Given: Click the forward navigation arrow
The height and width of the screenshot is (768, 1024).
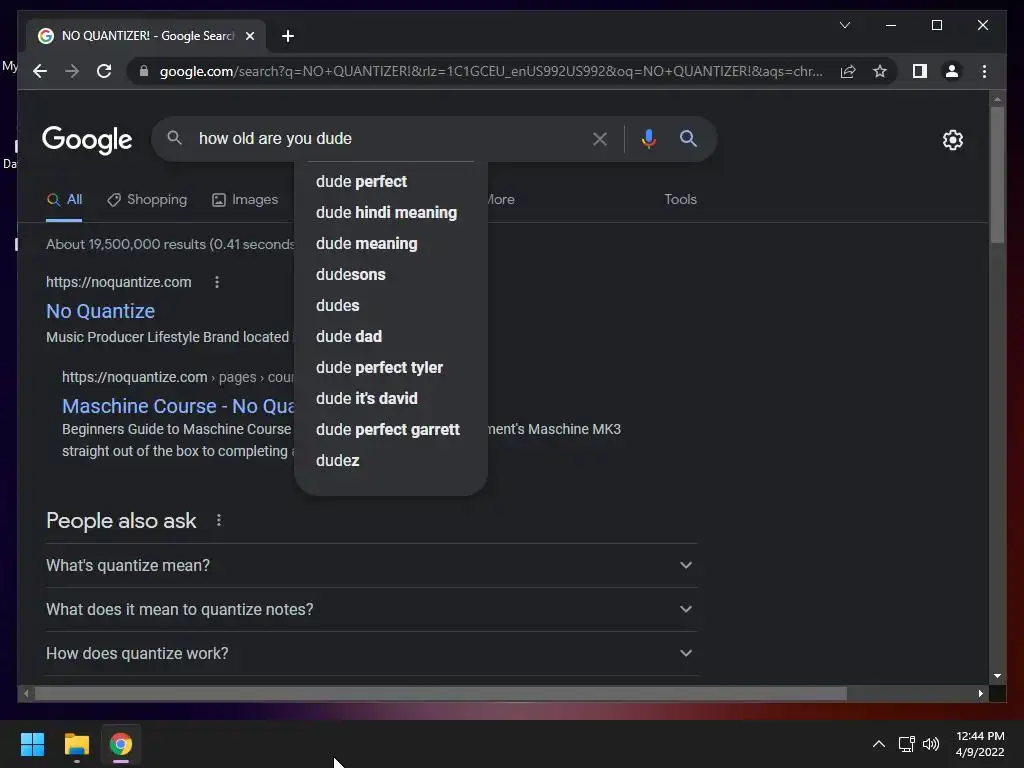Looking at the screenshot, I should (72, 71).
